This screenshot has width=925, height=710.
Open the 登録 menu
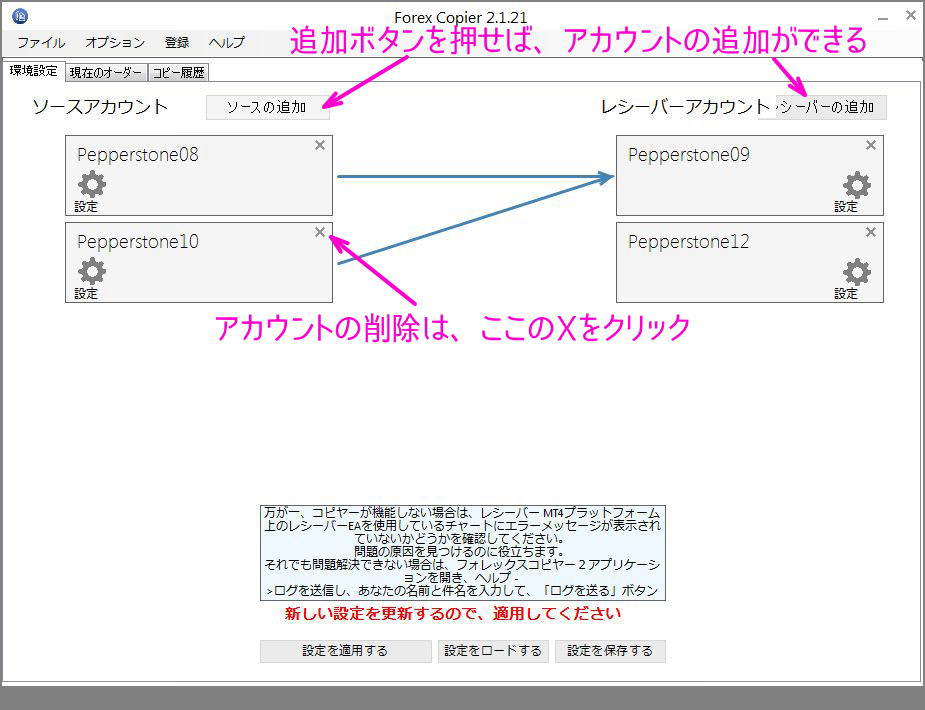point(177,42)
